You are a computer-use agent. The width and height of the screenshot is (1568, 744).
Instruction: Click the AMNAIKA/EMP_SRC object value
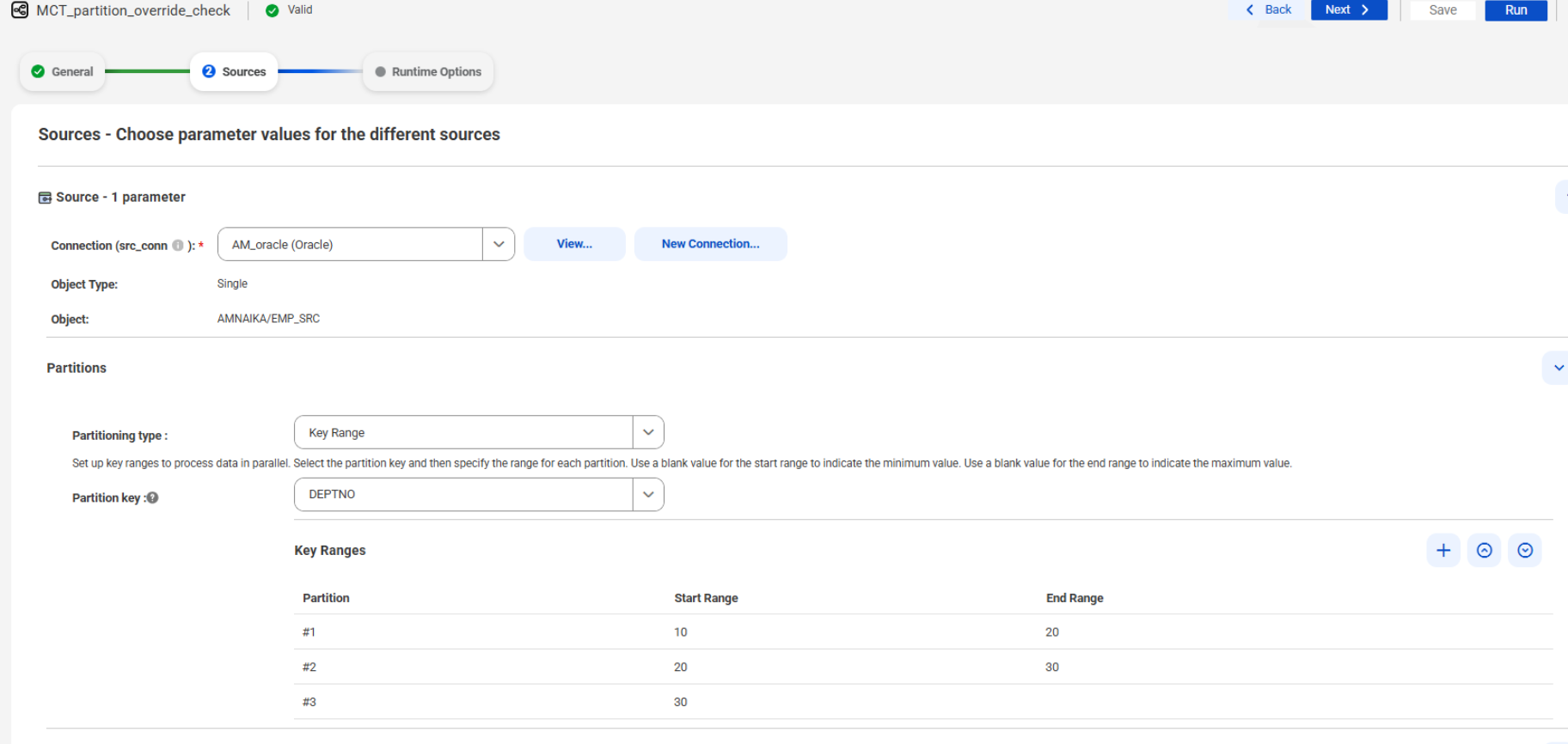[x=268, y=319]
